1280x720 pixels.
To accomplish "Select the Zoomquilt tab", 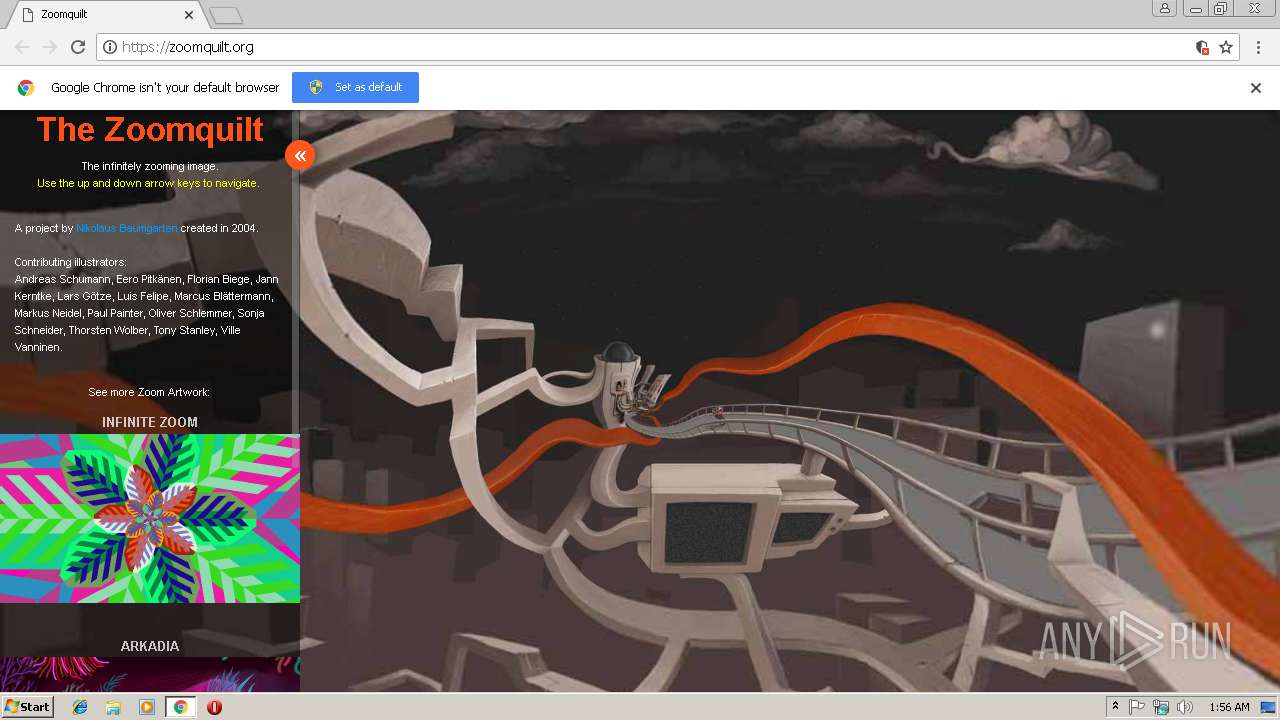I will click(105, 15).
